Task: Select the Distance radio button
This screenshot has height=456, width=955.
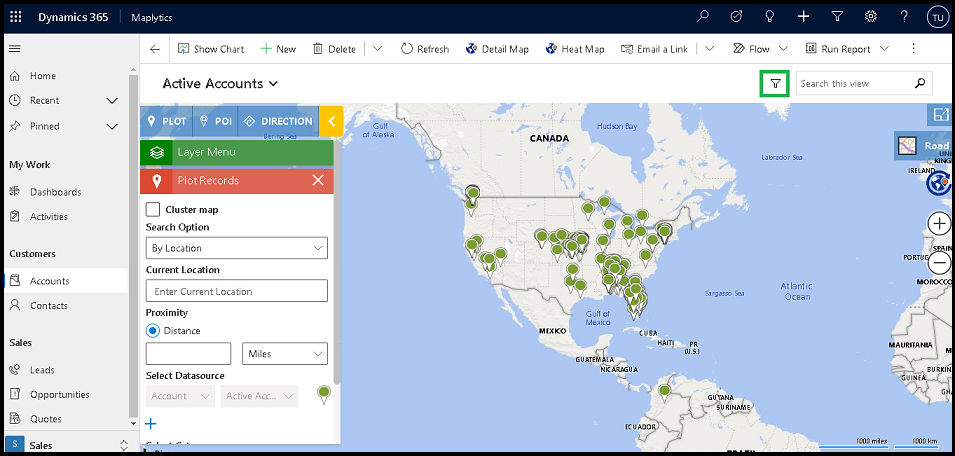Action: pyautogui.click(x=153, y=331)
